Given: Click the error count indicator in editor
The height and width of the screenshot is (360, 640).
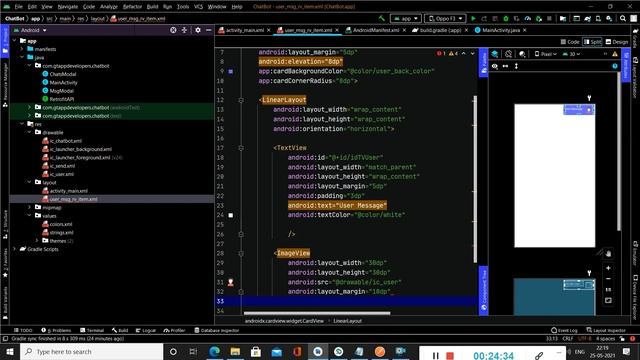Looking at the screenshot, I should (441, 53).
